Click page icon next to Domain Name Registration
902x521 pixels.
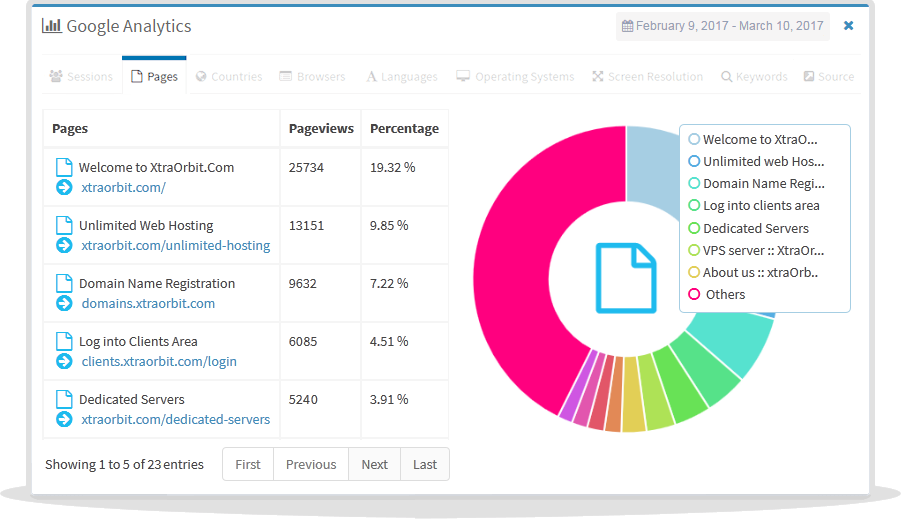point(64,284)
